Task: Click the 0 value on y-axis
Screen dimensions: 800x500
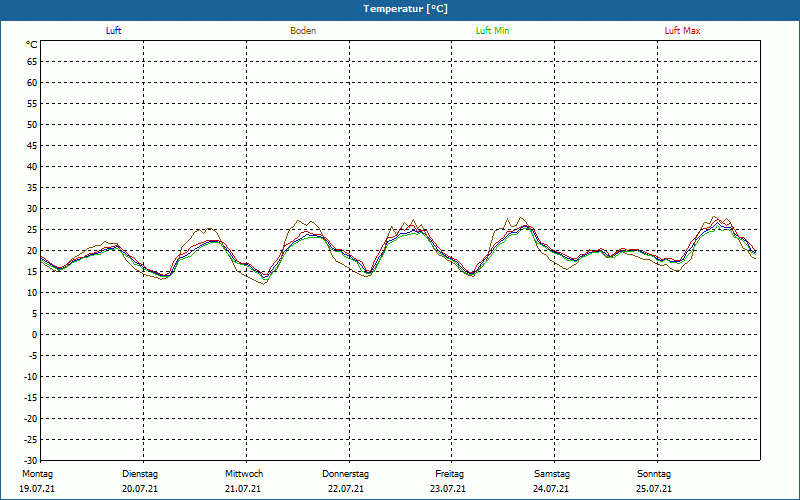Action: tap(35, 335)
